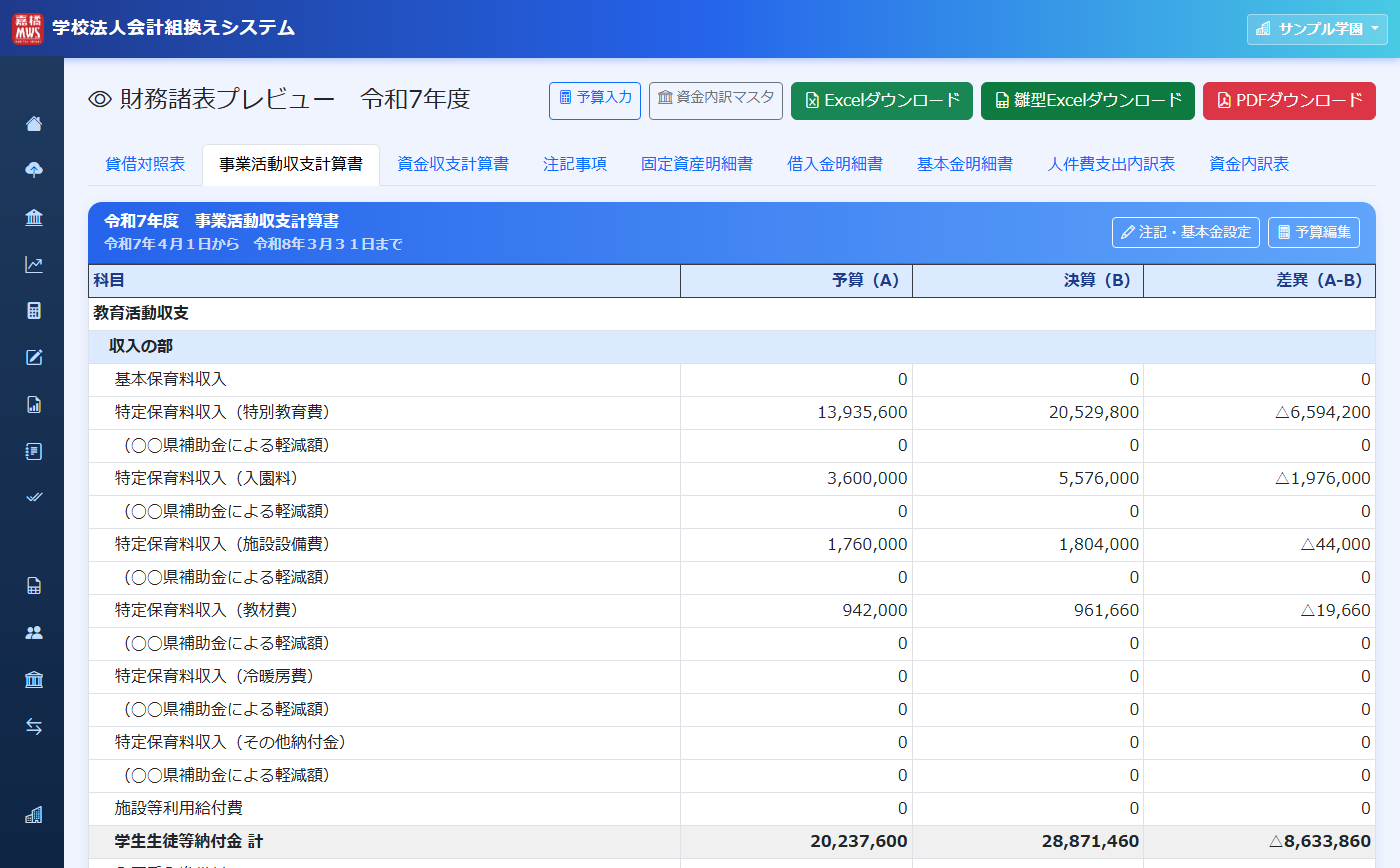
Task: Click the △1,976,000 variance value
Action: (1323, 479)
